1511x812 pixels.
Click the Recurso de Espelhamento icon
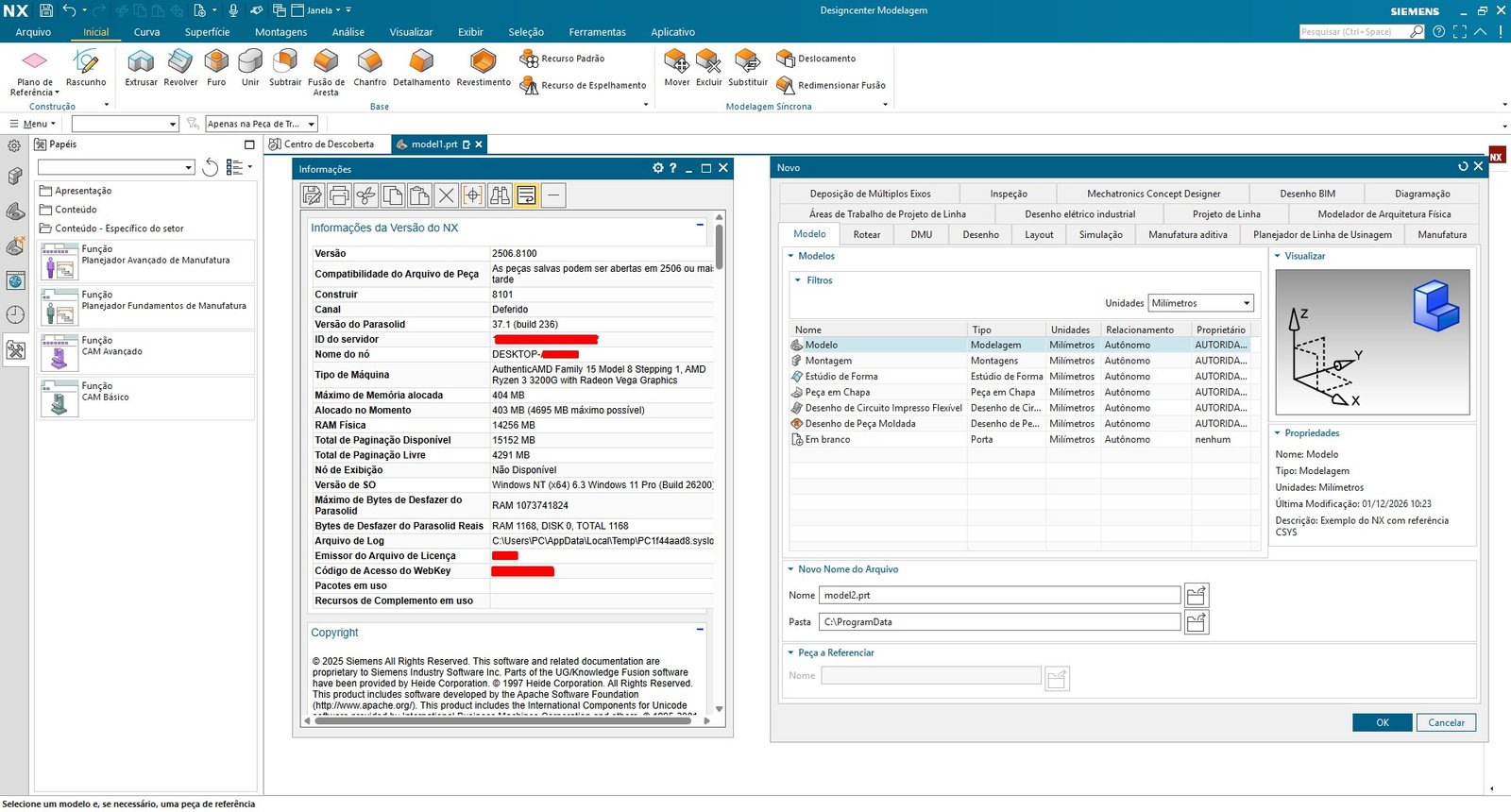point(529,85)
